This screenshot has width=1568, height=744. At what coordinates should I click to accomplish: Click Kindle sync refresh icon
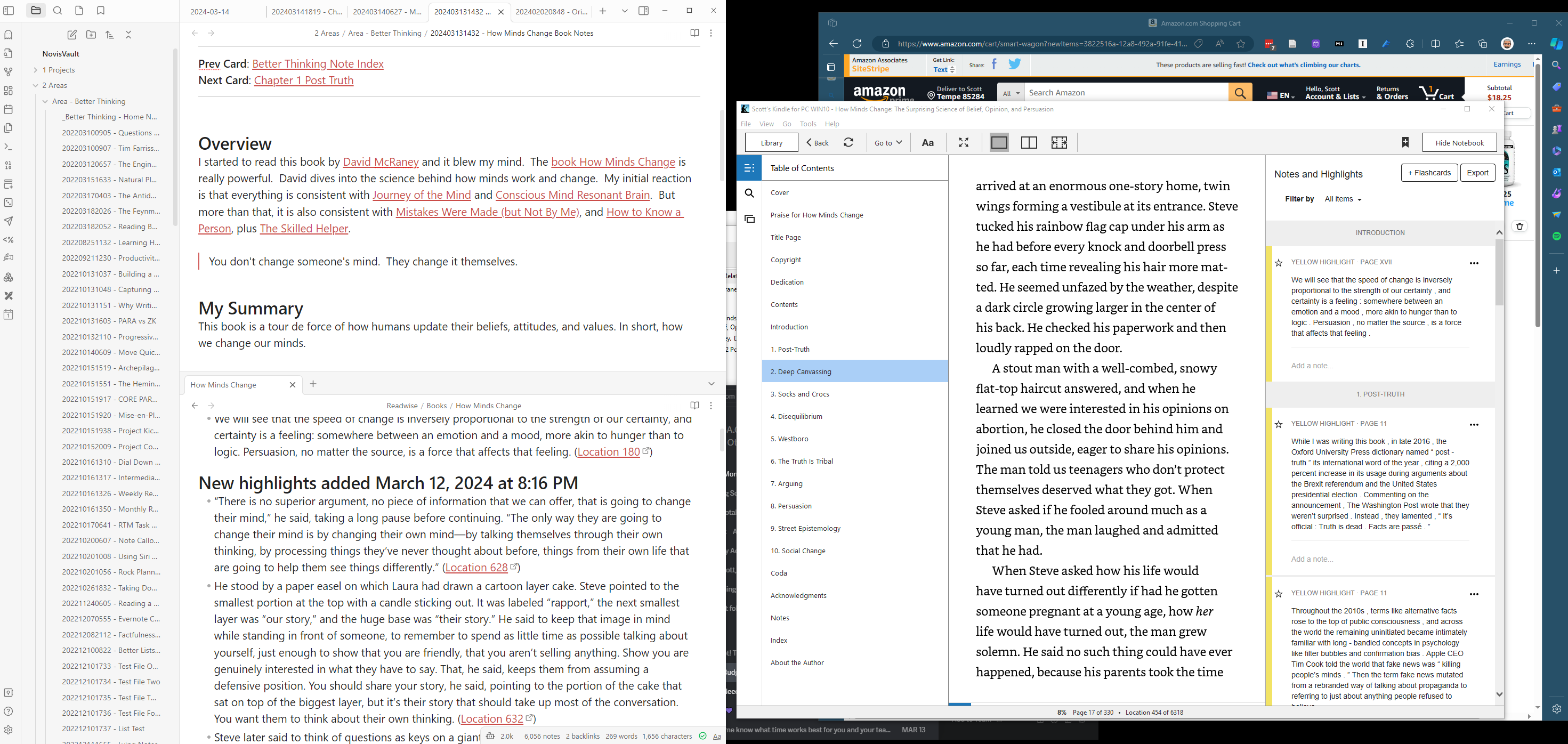848,142
